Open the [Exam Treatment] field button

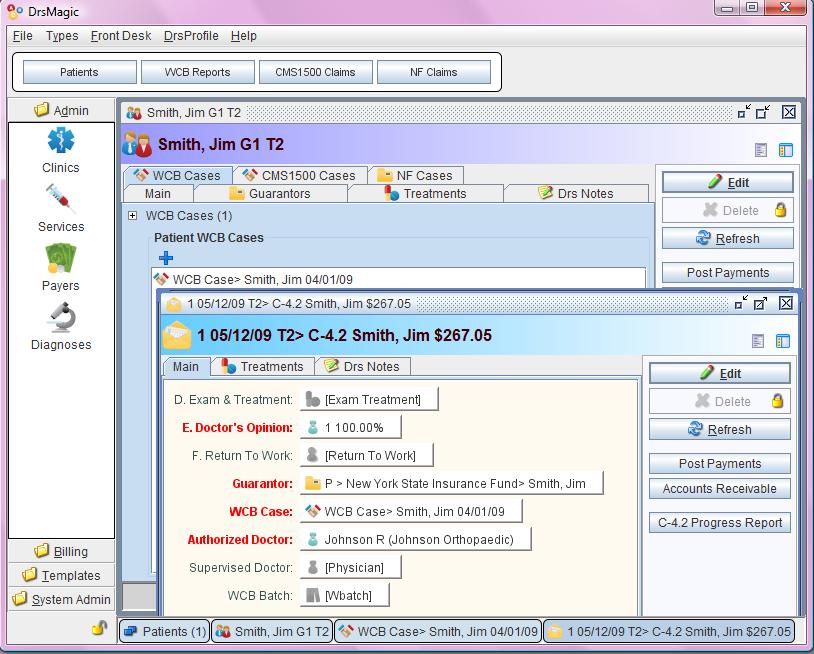[x=369, y=399]
